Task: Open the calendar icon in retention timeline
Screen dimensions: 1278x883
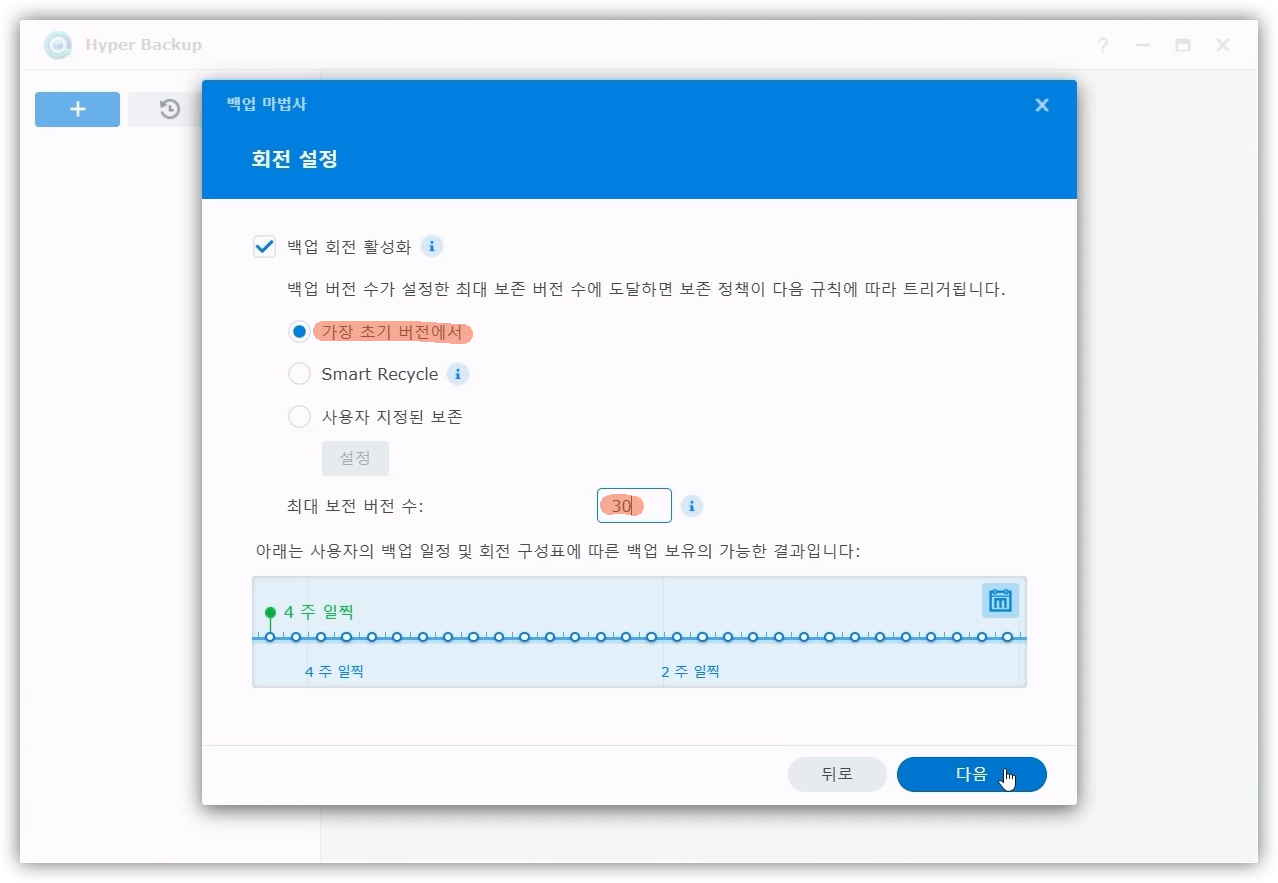Action: [x=1000, y=601]
